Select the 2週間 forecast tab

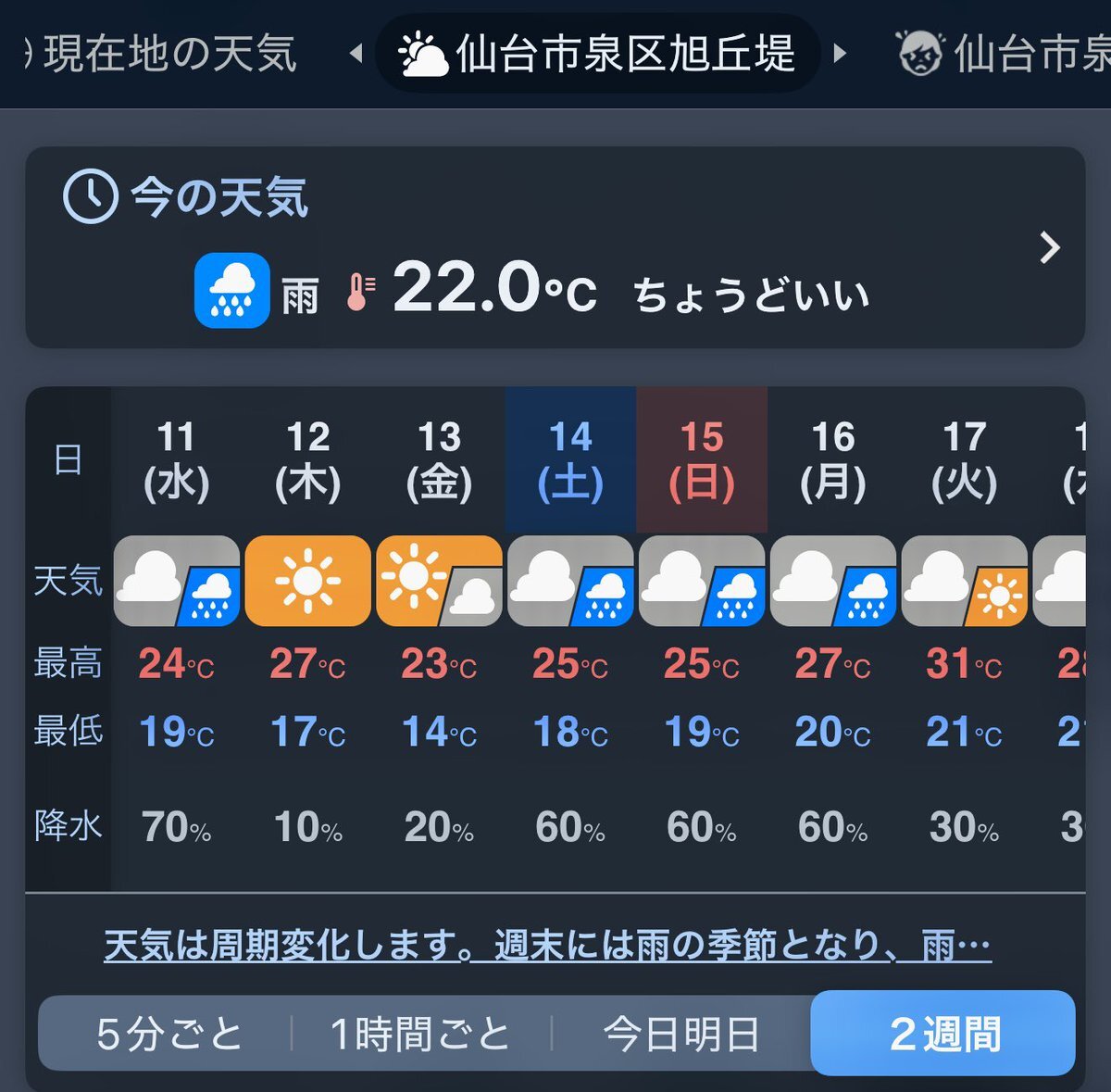[943, 1034]
